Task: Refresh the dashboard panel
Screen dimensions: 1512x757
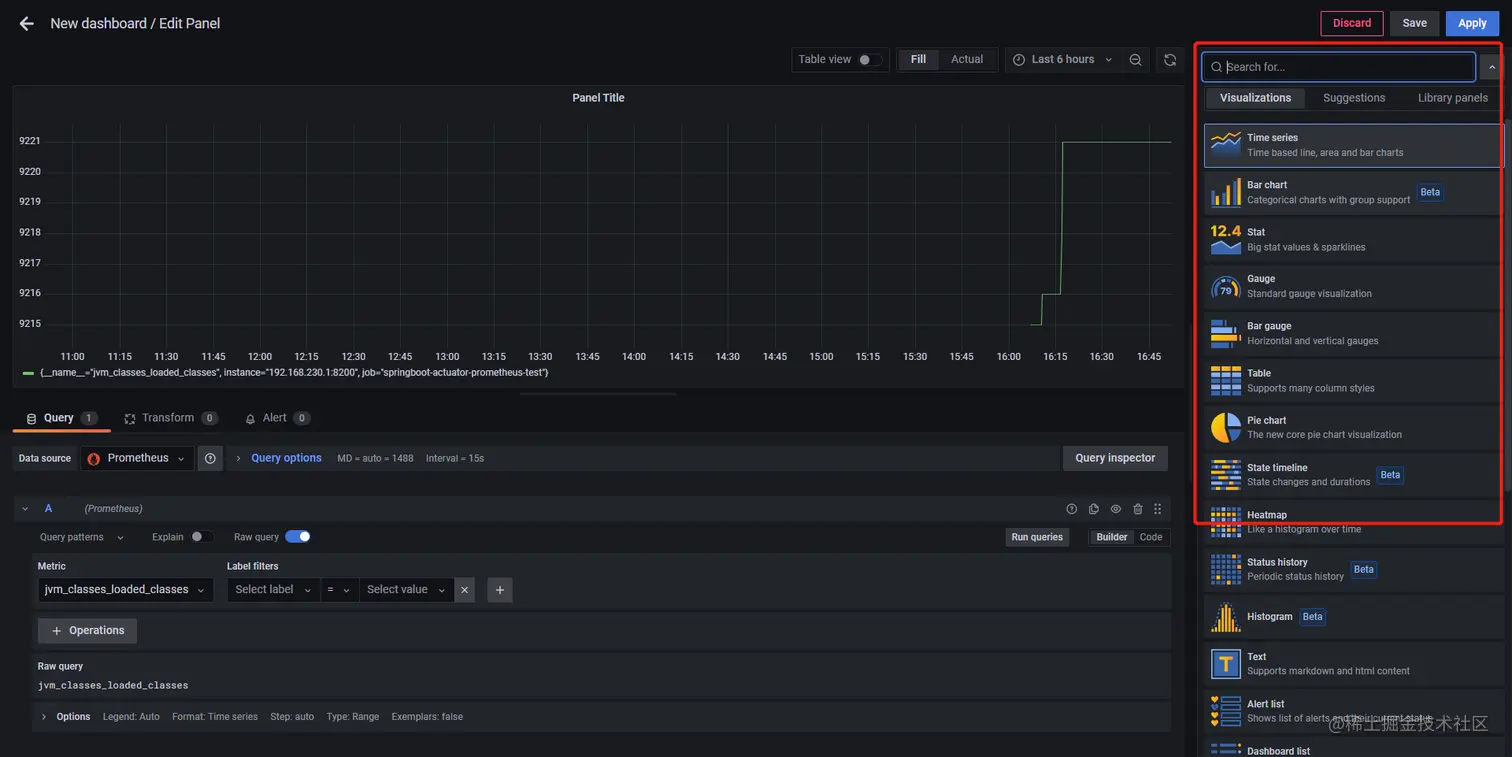Action: pos(1170,60)
